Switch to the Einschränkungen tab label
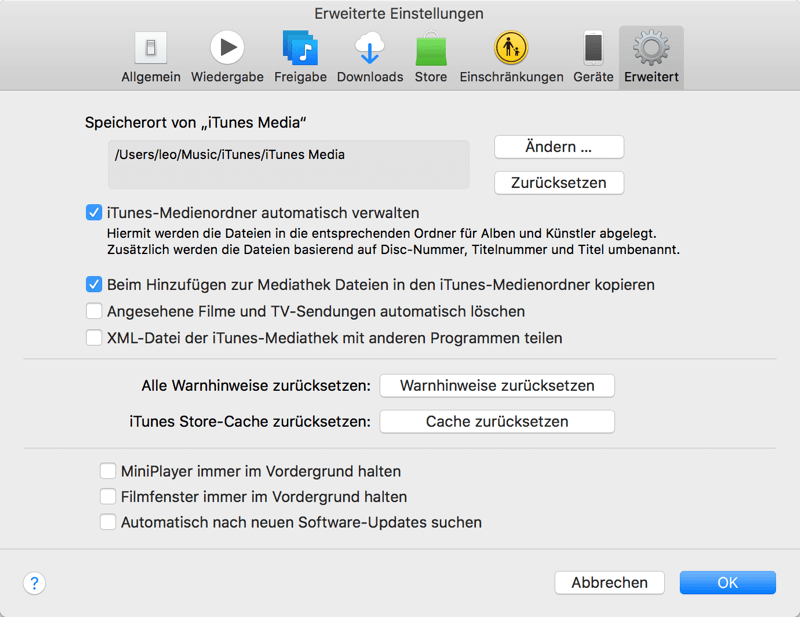The image size is (800, 617). click(x=512, y=77)
